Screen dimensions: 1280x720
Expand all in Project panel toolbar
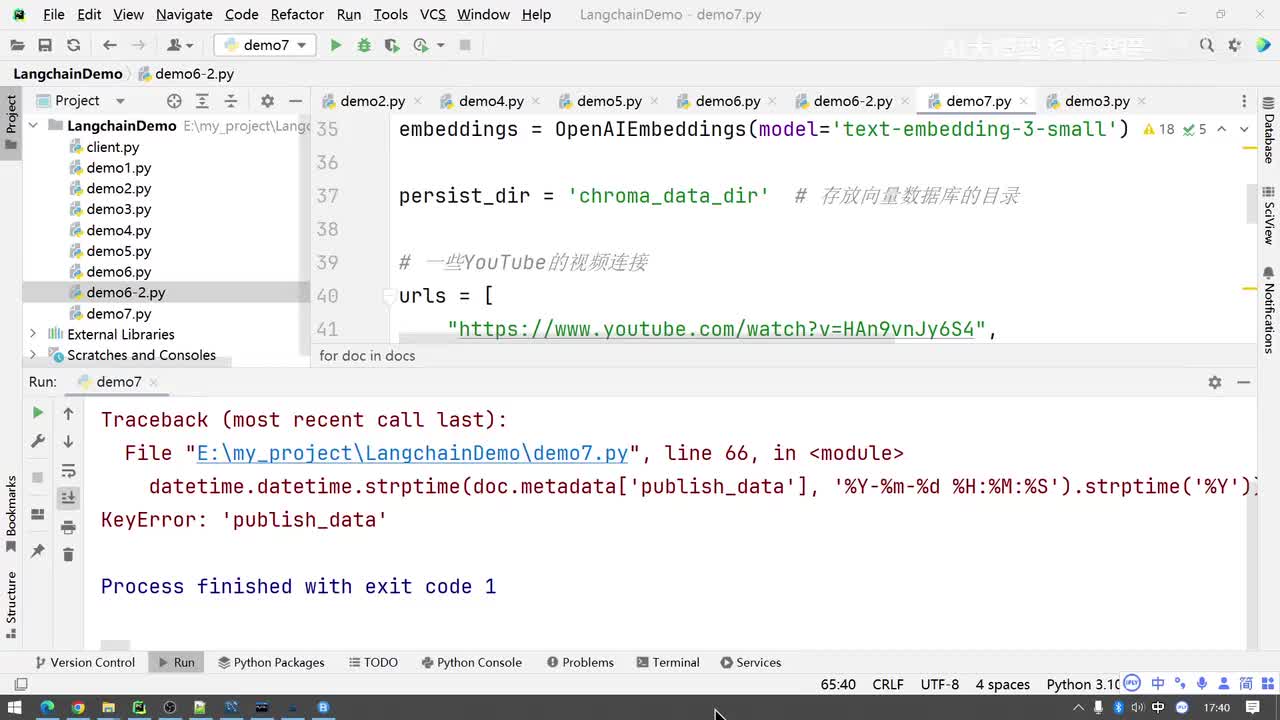pos(202,101)
